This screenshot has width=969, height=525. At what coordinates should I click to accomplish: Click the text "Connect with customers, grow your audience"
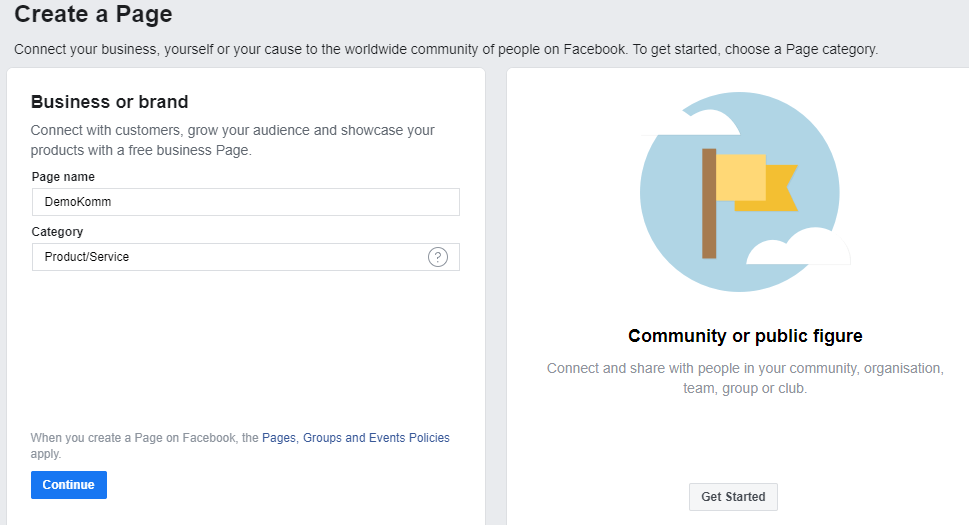(170, 130)
